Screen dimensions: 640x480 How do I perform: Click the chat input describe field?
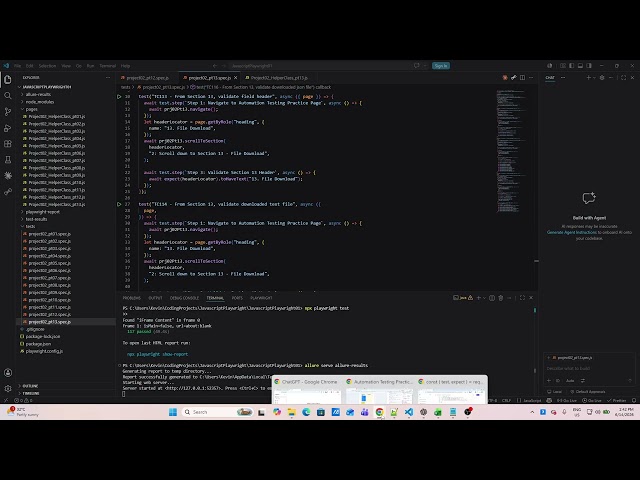pos(589,368)
